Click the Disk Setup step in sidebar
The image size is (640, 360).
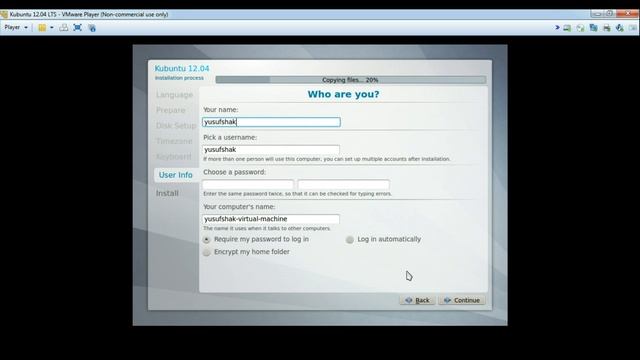176,126
